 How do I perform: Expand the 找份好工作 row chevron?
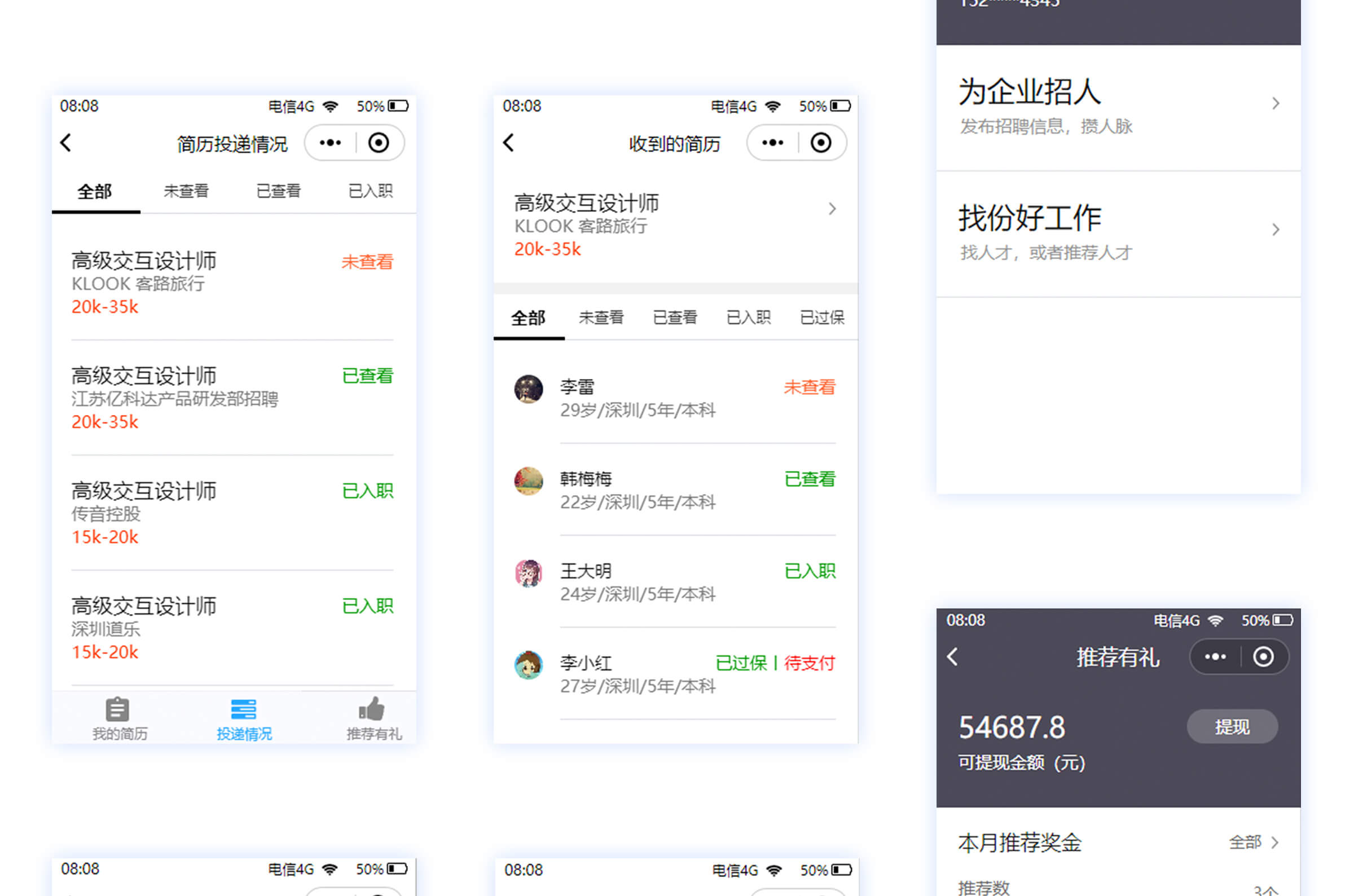1276,229
